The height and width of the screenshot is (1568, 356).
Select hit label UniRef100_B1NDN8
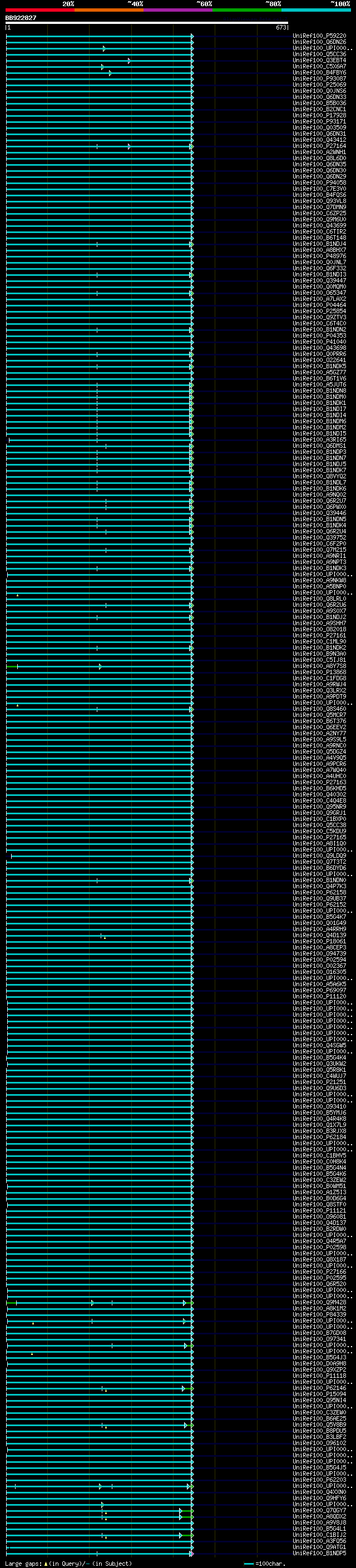click(319, 391)
